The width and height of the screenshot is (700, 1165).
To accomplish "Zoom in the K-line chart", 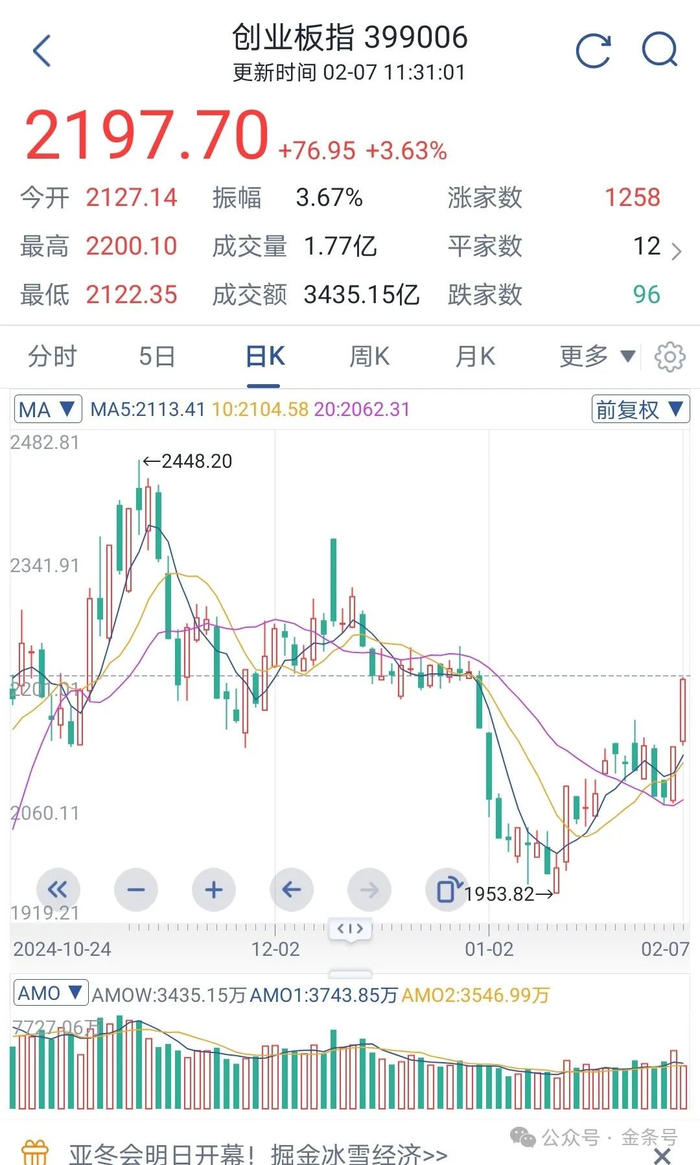I will (213, 889).
